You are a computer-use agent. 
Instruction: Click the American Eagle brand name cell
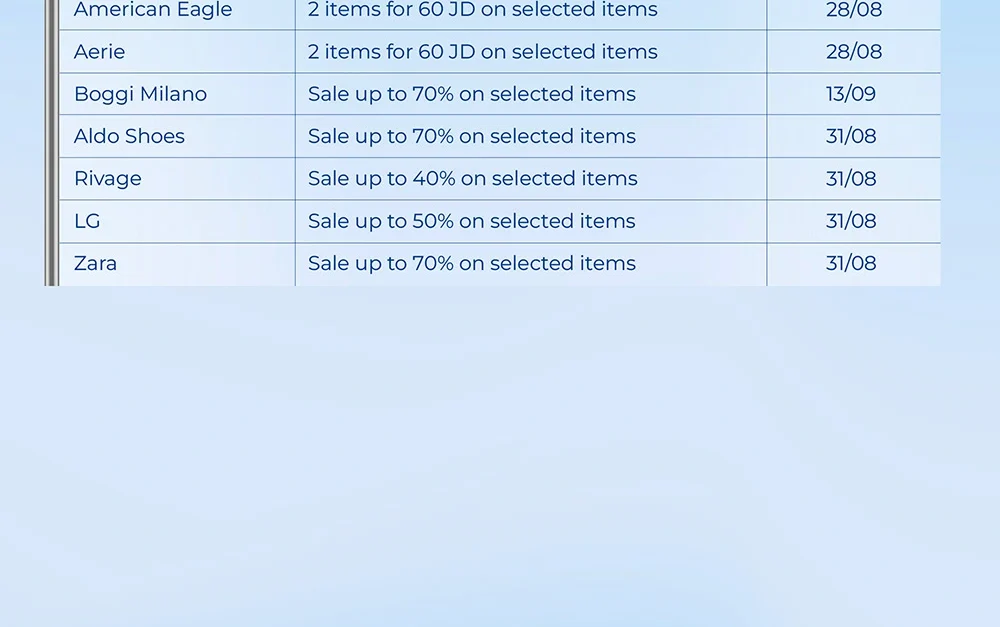(153, 10)
